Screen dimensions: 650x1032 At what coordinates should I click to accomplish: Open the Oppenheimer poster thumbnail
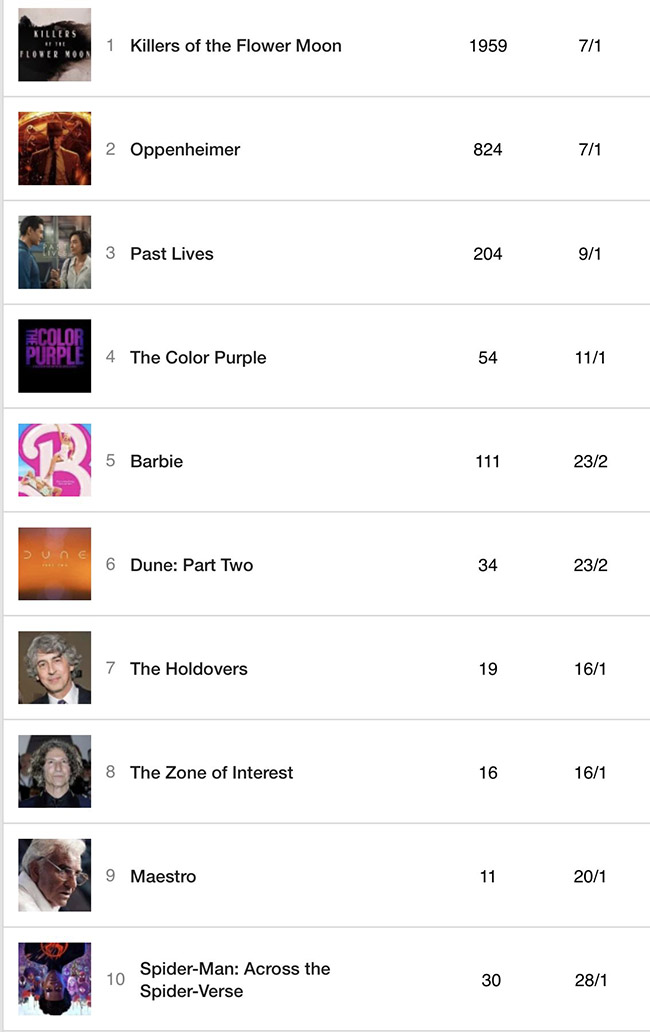54,149
